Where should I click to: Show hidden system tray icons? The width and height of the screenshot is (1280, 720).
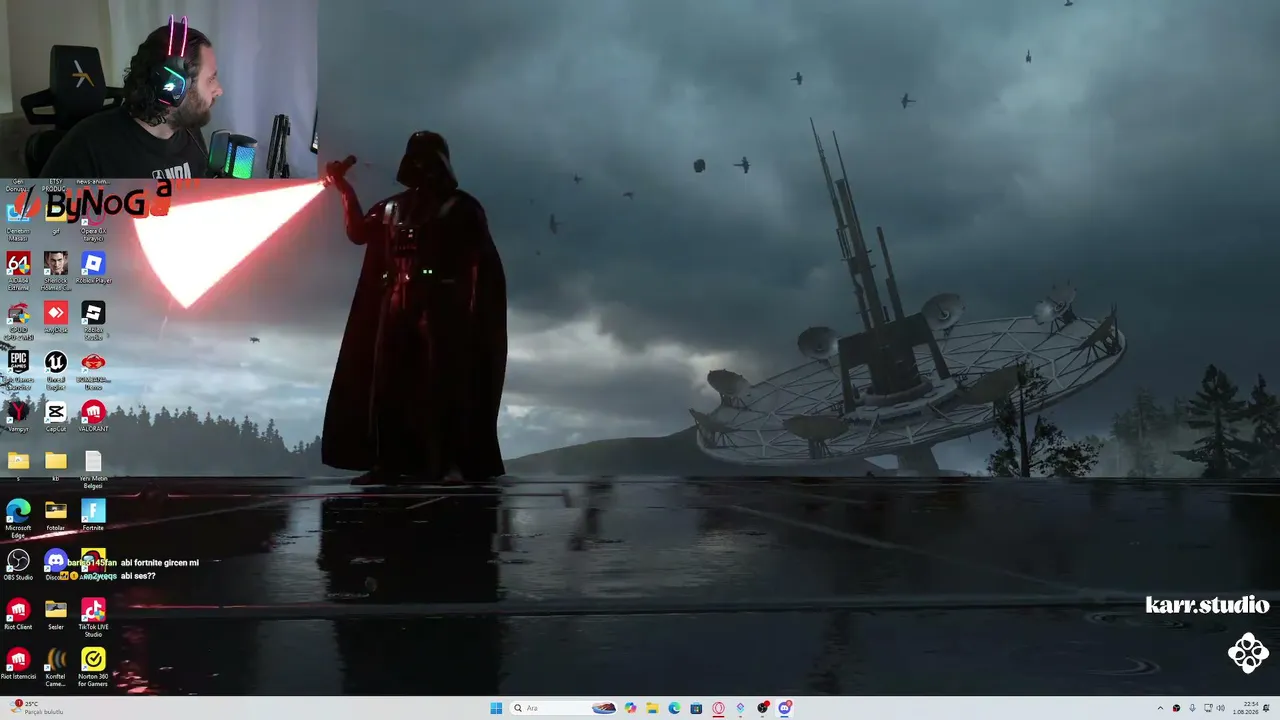(1160, 708)
